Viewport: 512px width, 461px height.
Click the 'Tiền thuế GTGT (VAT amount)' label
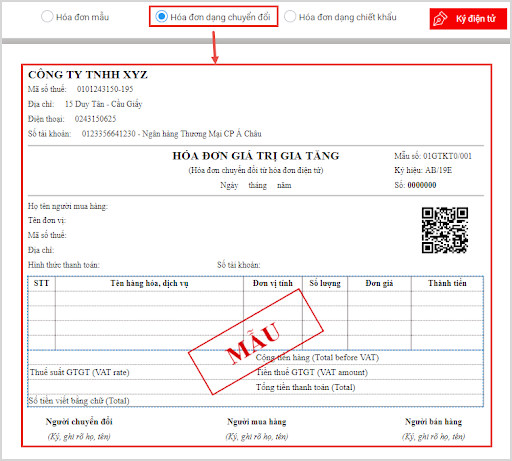tap(312, 372)
